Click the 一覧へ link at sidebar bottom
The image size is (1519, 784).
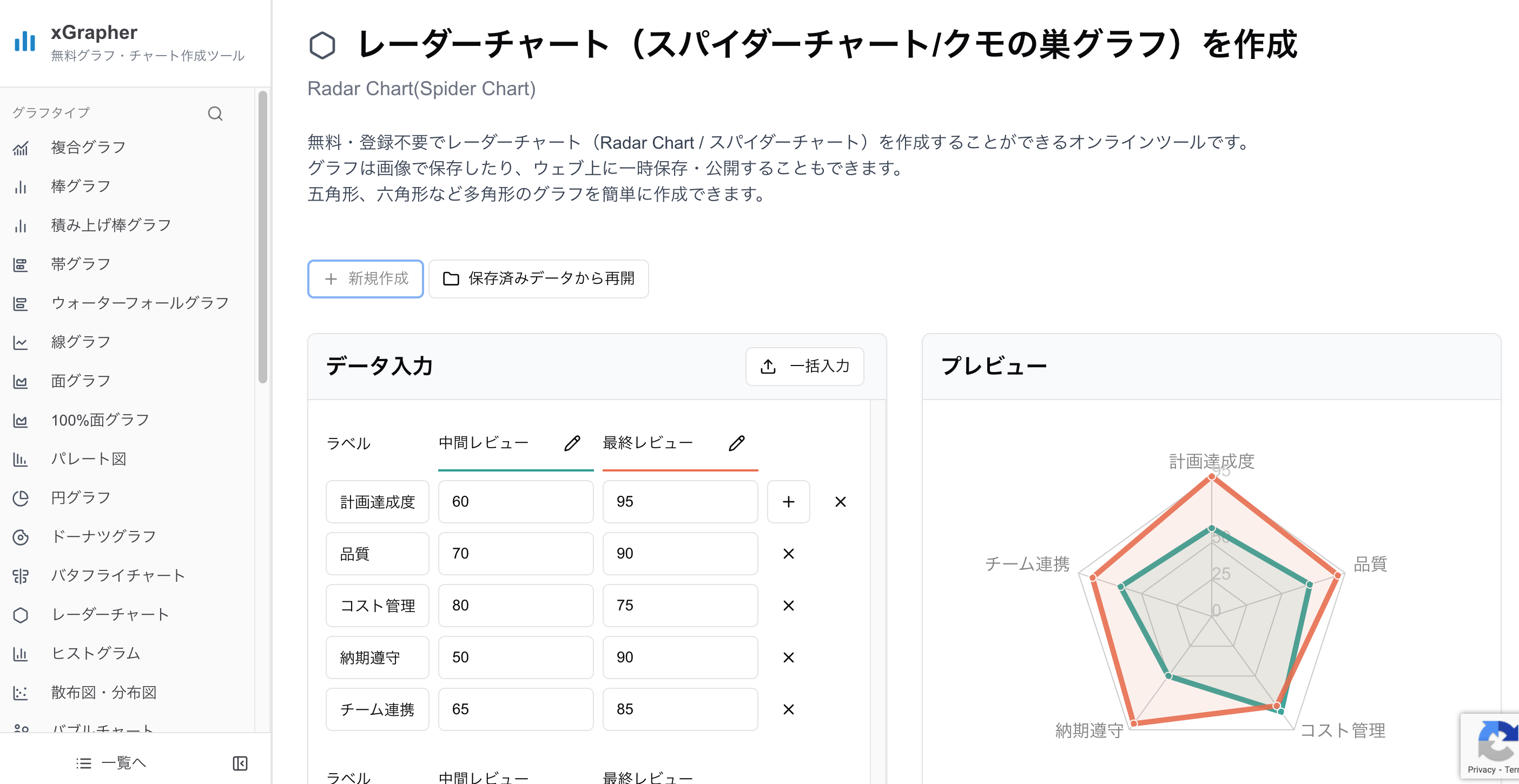click(x=112, y=763)
